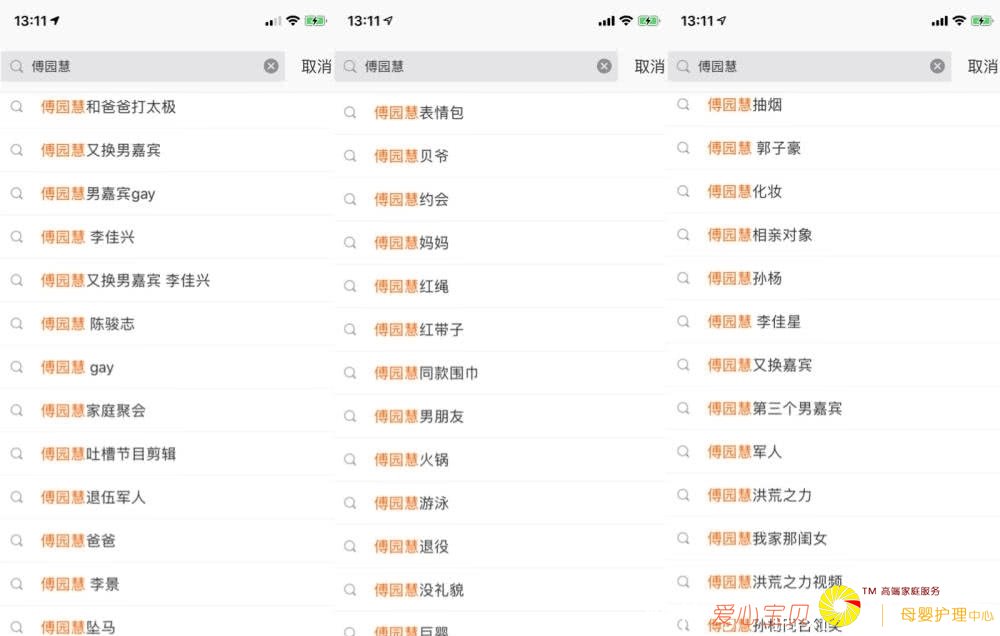Click the search icon next to 傅园慧火锅
This screenshot has width=1000, height=636.
coord(350,459)
